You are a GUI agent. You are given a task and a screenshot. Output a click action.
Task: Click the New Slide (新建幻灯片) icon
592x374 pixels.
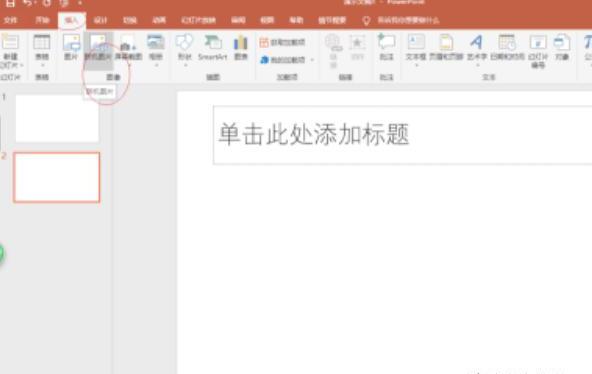point(11,42)
